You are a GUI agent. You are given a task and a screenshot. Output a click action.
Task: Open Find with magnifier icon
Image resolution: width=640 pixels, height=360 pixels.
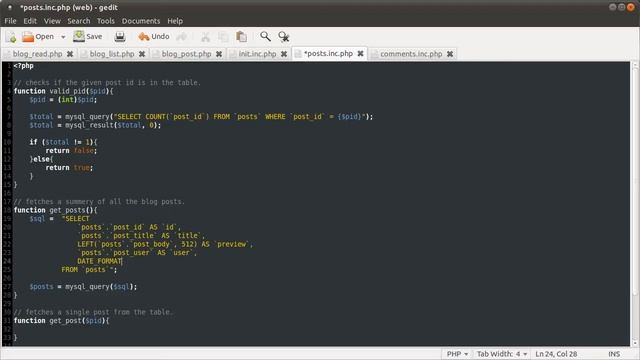(265, 37)
